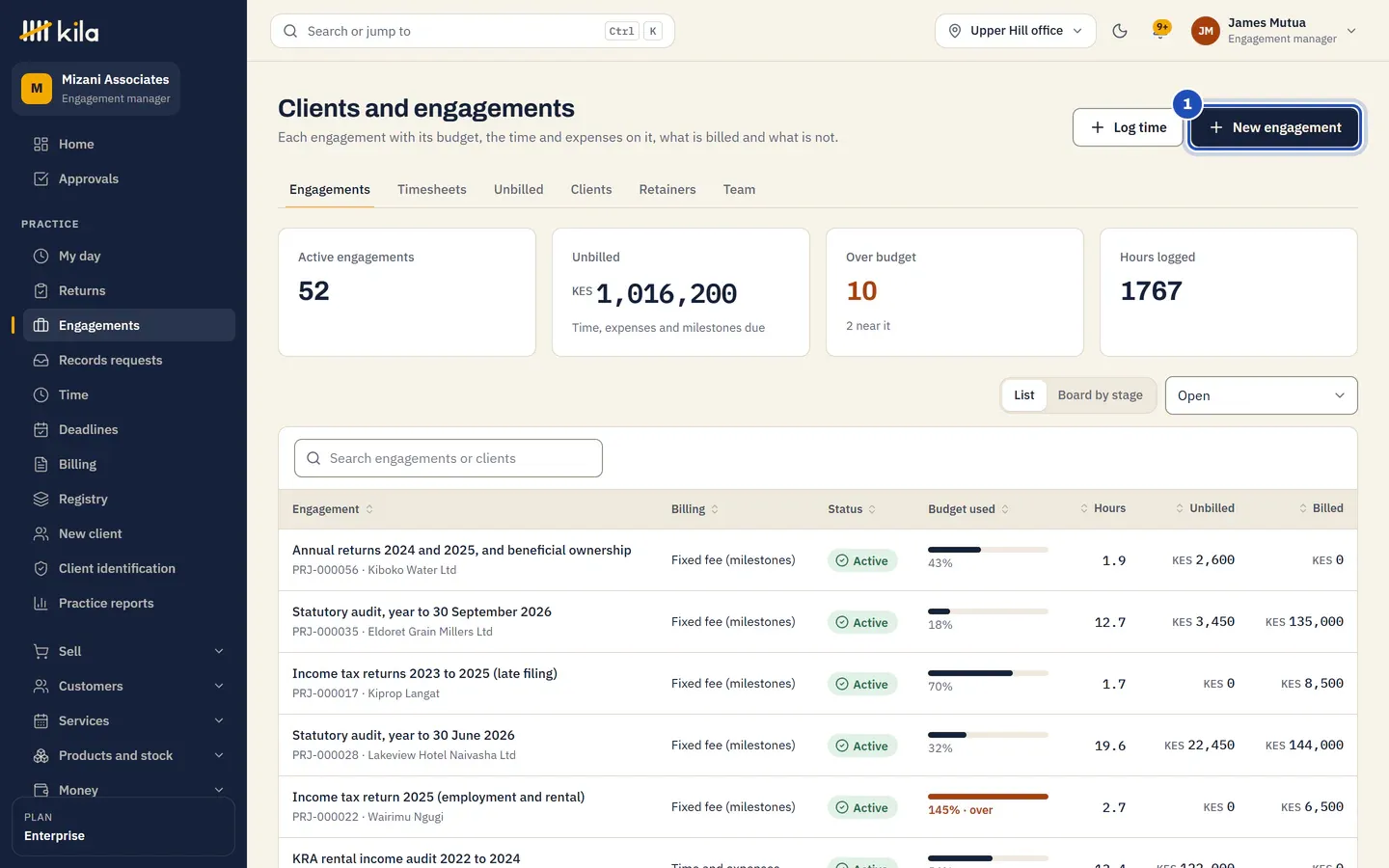This screenshot has width=1389, height=868.
Task: Focus the Search engagements or clients field
Action: 449,458
